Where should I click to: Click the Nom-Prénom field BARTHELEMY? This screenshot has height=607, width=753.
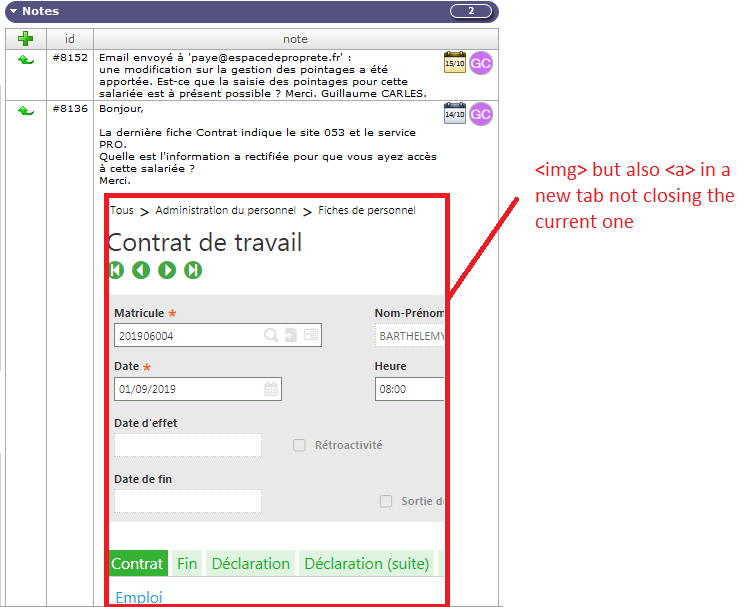point(409,335)
